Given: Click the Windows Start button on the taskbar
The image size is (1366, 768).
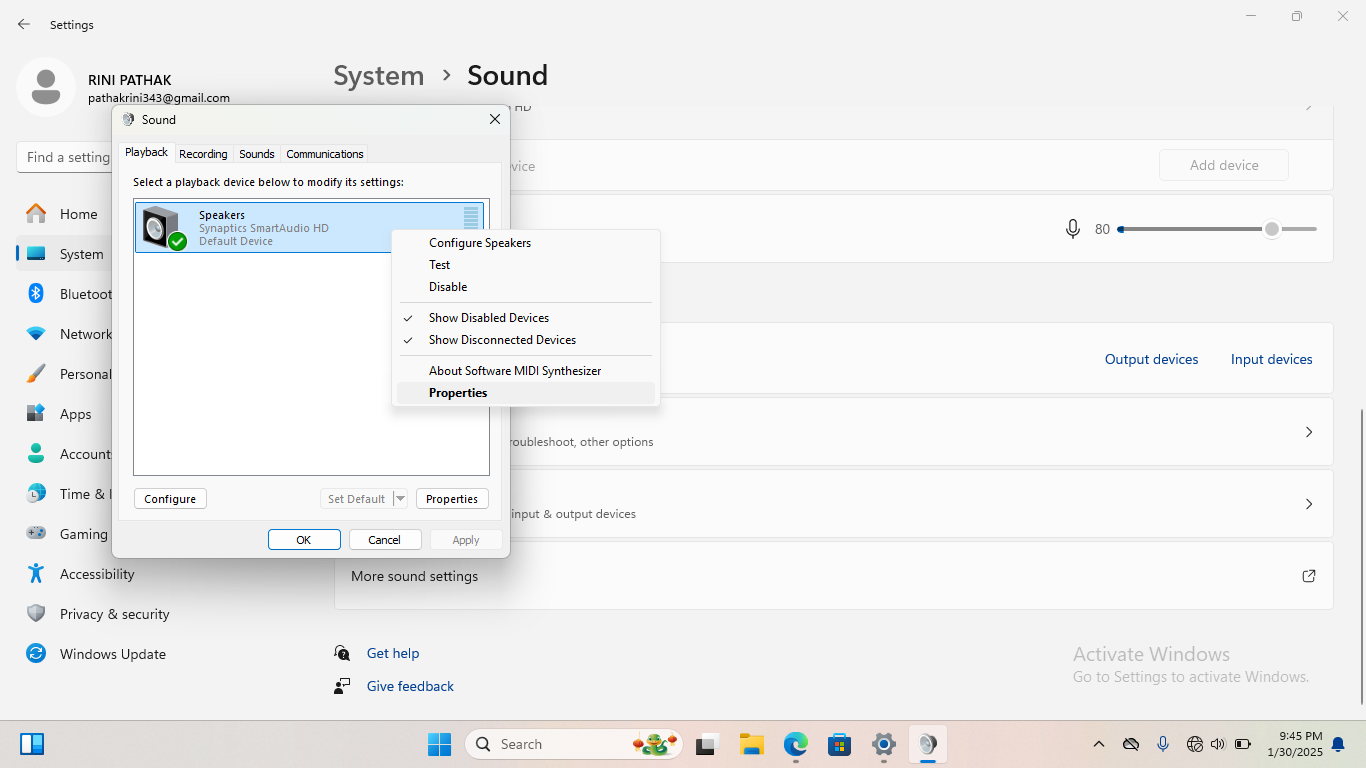Looking at the screenshot, I should click(439, 744).
